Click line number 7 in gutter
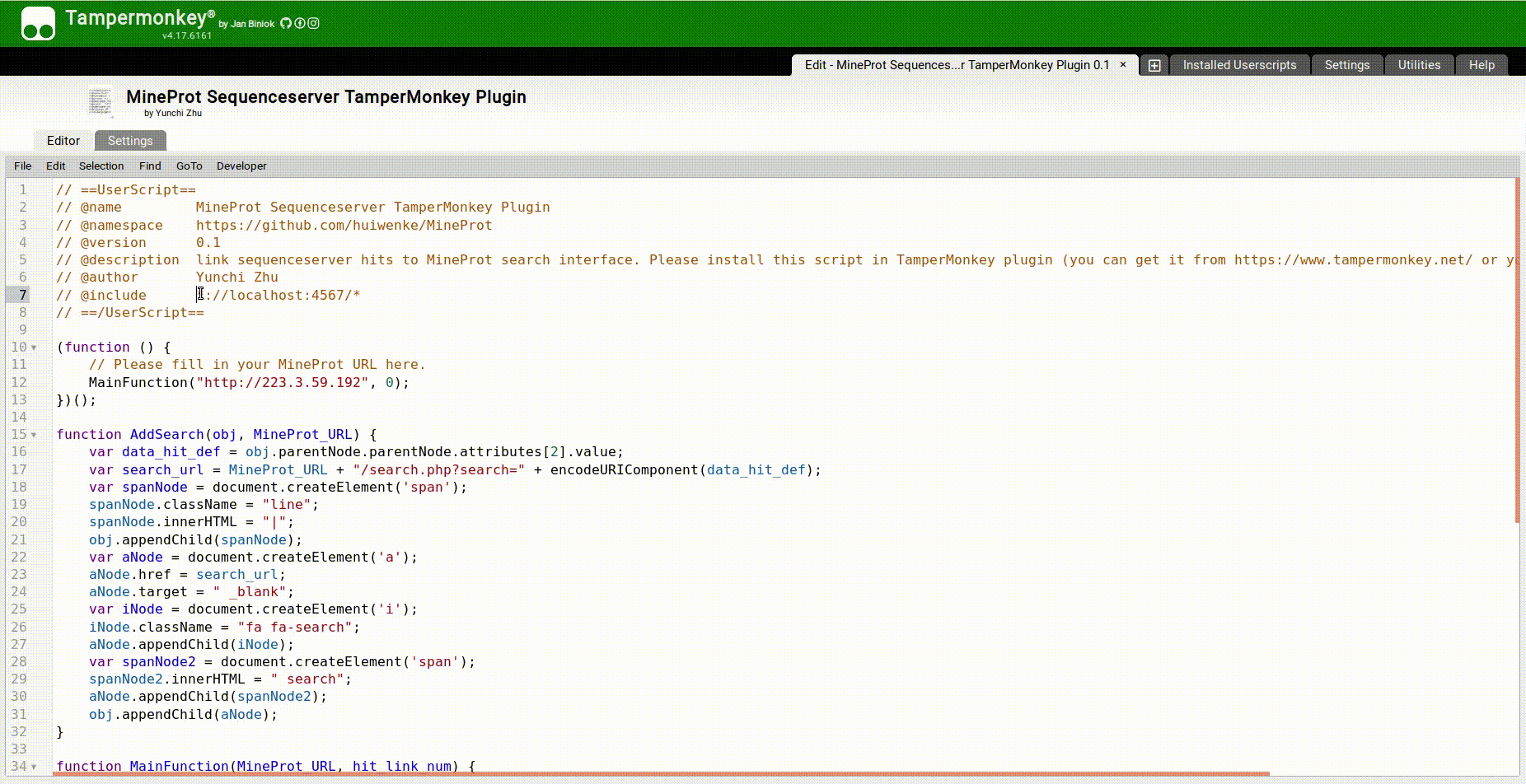 point(23,295)
